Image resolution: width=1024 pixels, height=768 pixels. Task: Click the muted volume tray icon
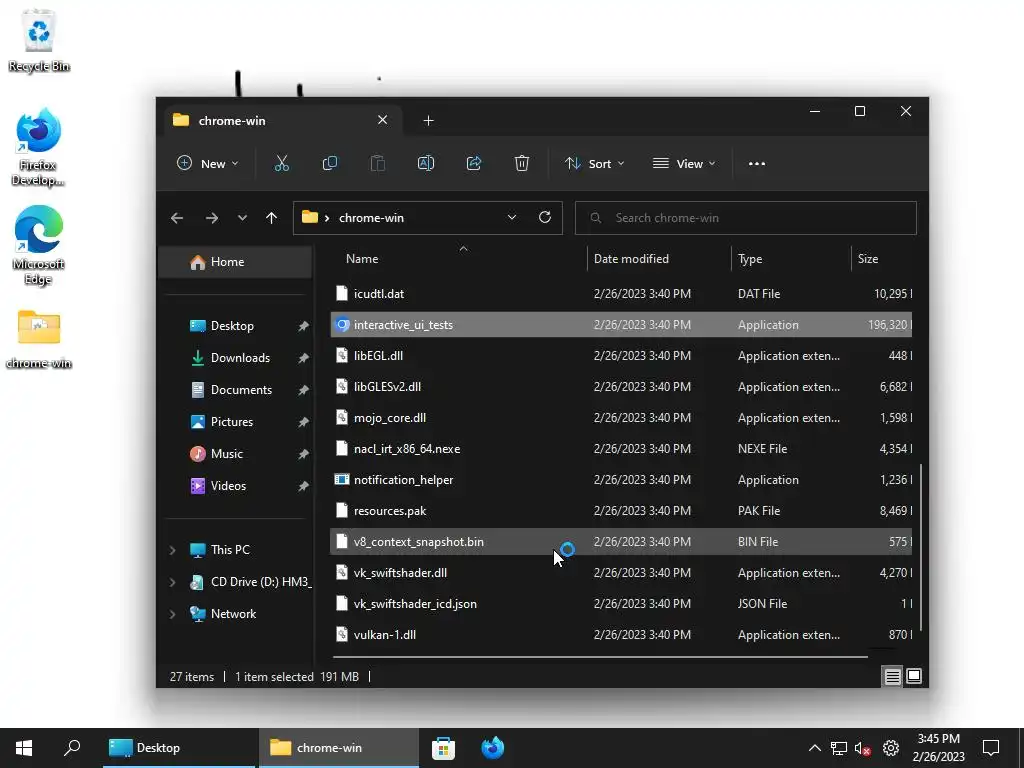pyautogui.click(x=863, y=748)
